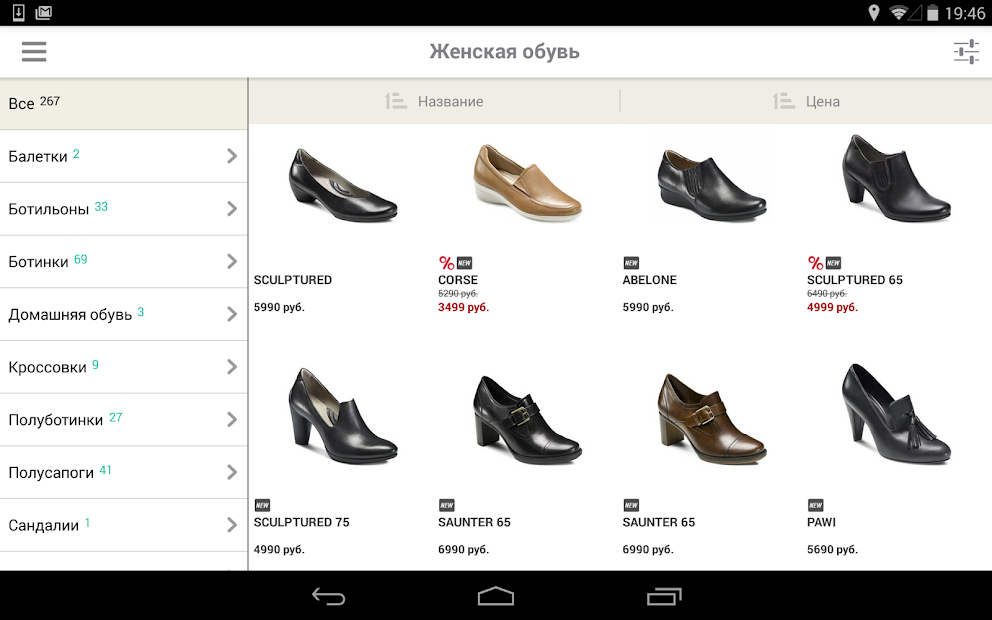Sort products by Цена

(822, 101)
